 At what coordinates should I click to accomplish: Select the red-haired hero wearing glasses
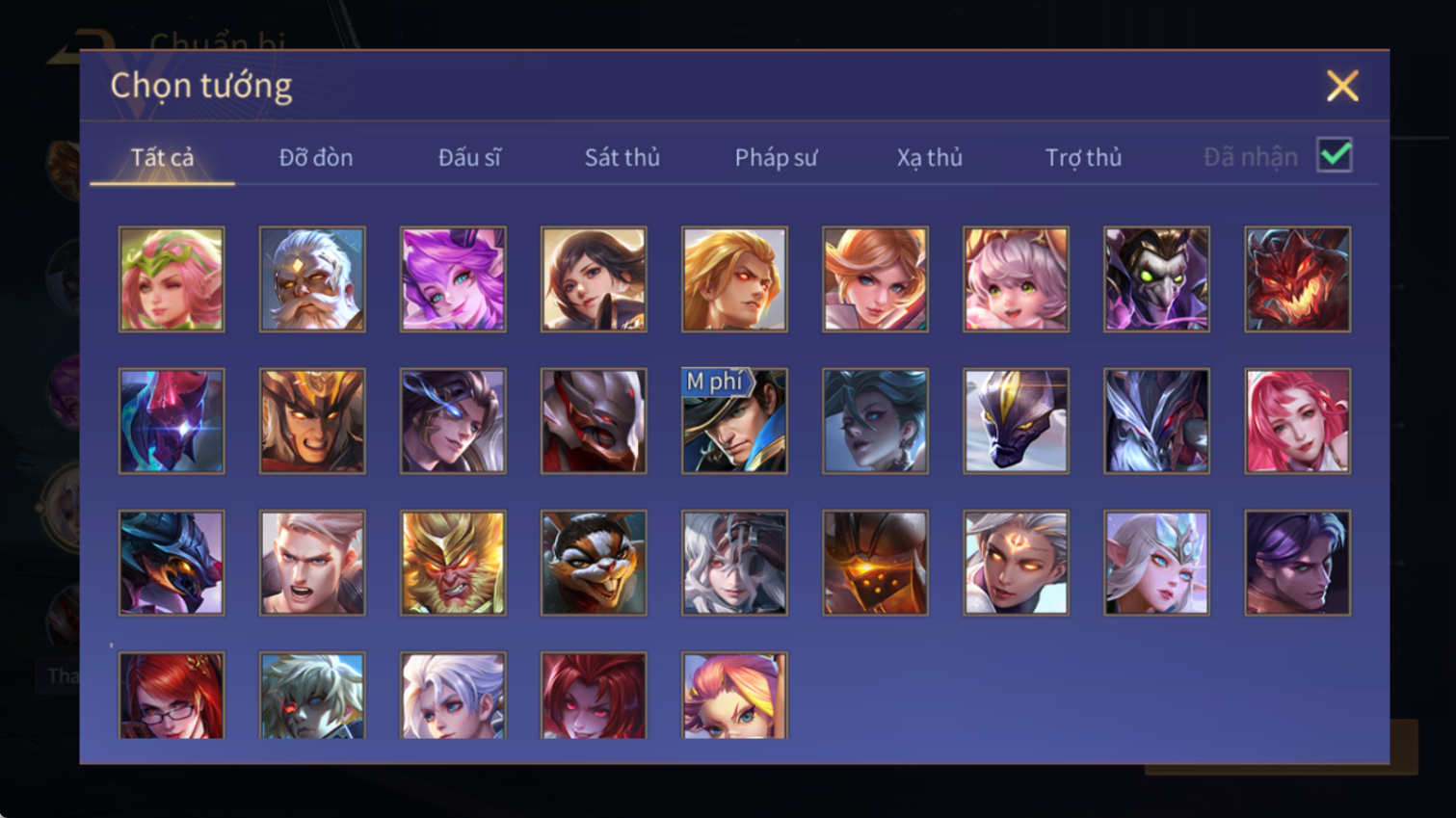(172, 696)
